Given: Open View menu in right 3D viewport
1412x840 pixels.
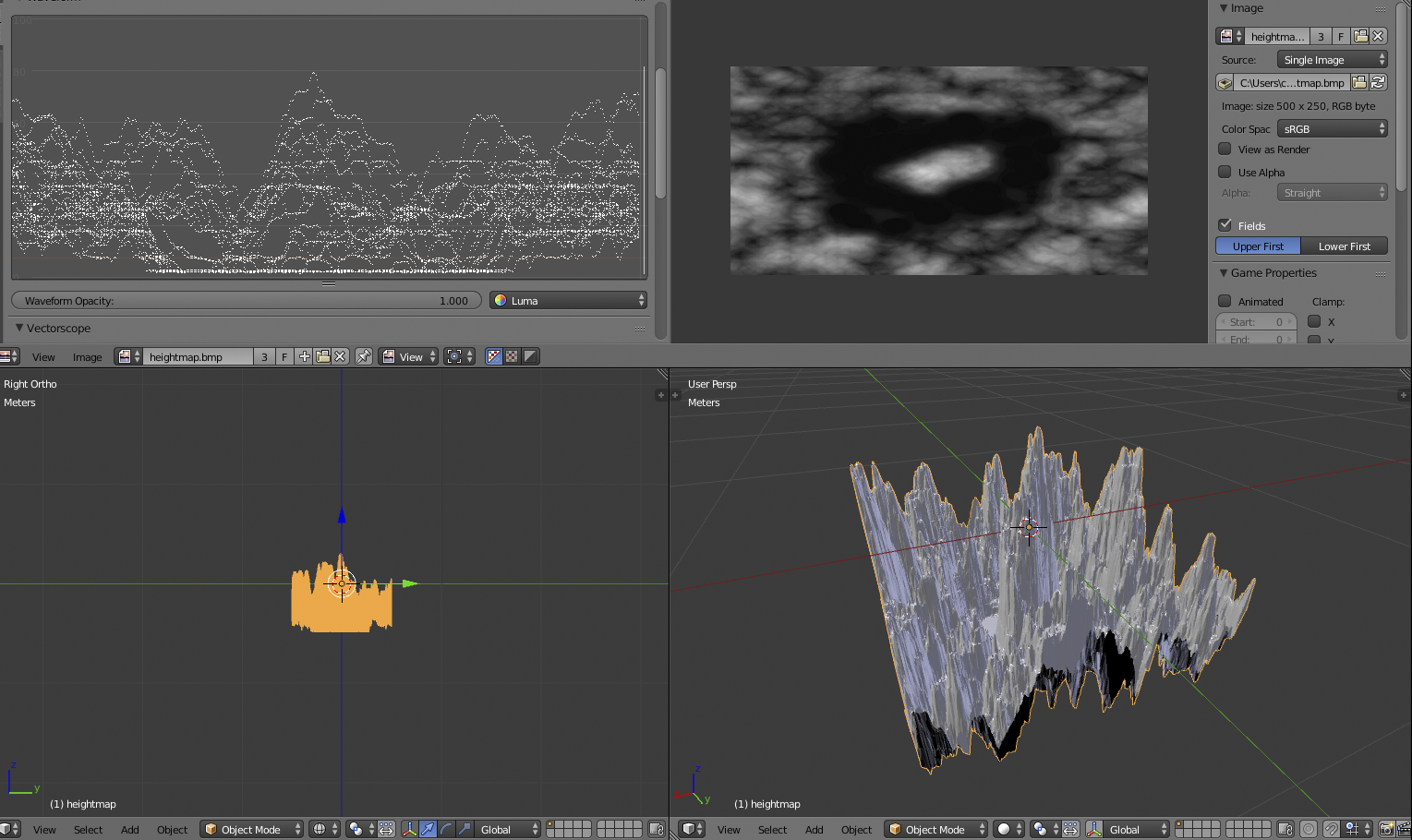Looking at the screenshot, I should tap(729, 830).
